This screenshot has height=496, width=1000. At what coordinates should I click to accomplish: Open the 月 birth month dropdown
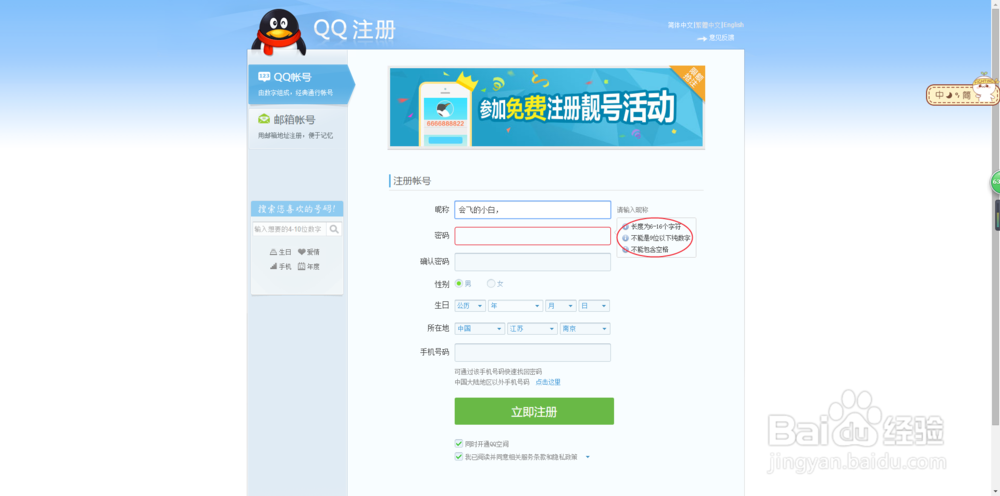coord(561,306)
